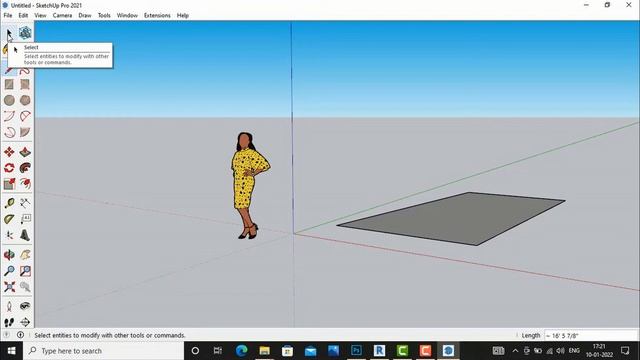Select the Rotated Rectangle tool
This screenshot has width=640, height=360.
pos(25,84)
